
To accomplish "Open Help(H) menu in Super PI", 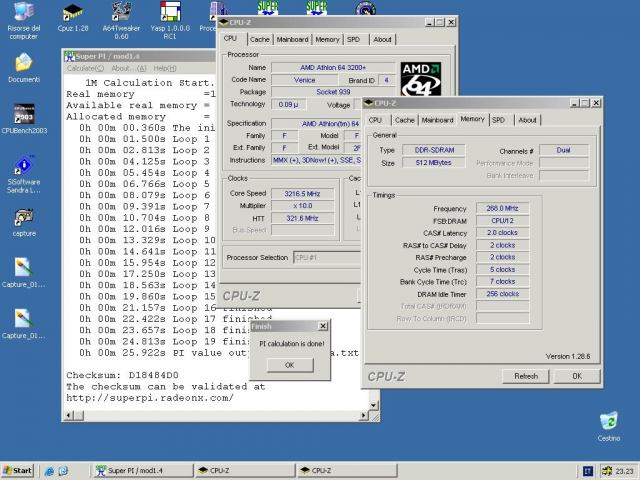I will pyautogui.click(x=165, y=68).
